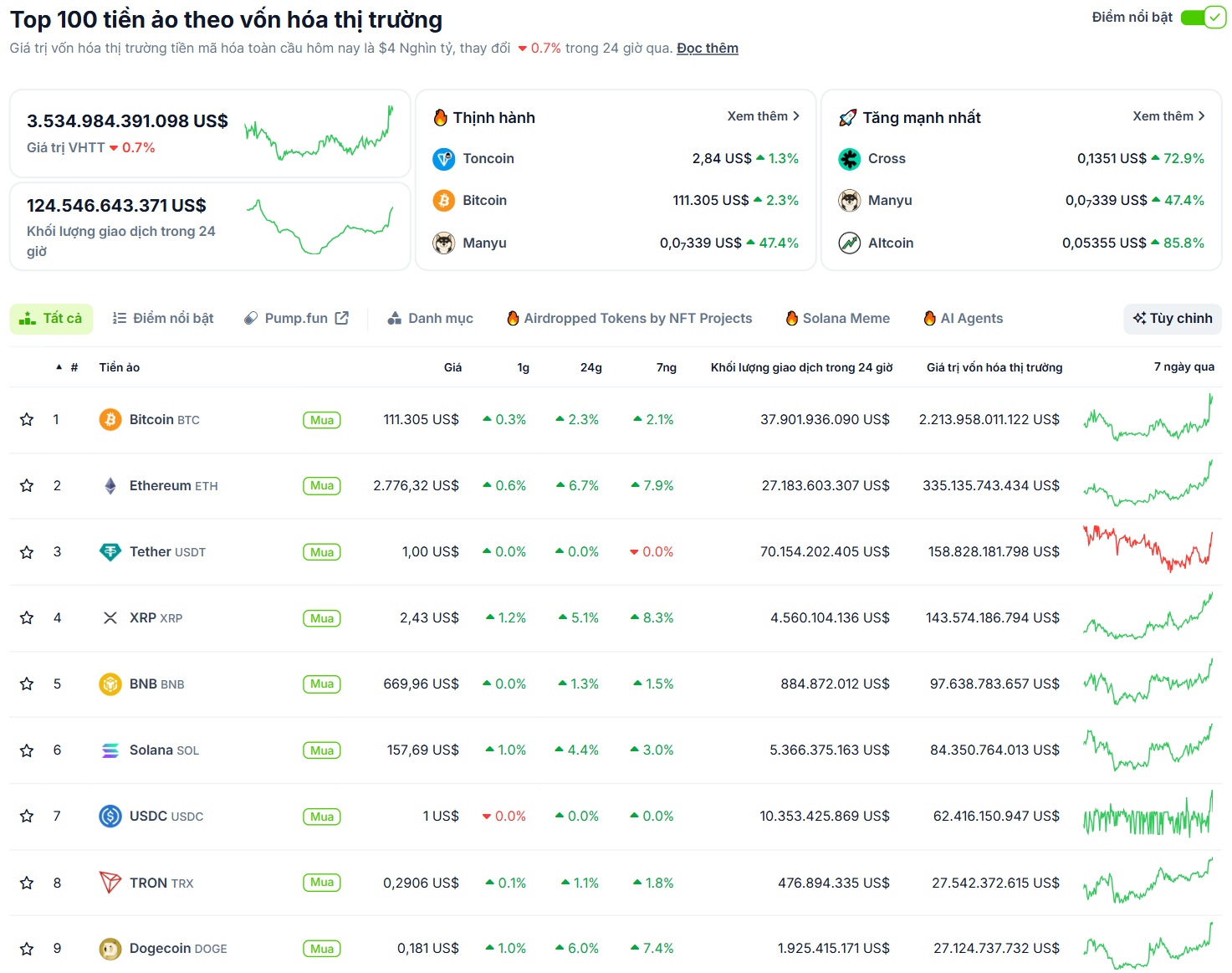Screen dimensions: 1232x973
Task: Click Ethereum price 2.776,32 US$
Action: (x=416, y=485)
